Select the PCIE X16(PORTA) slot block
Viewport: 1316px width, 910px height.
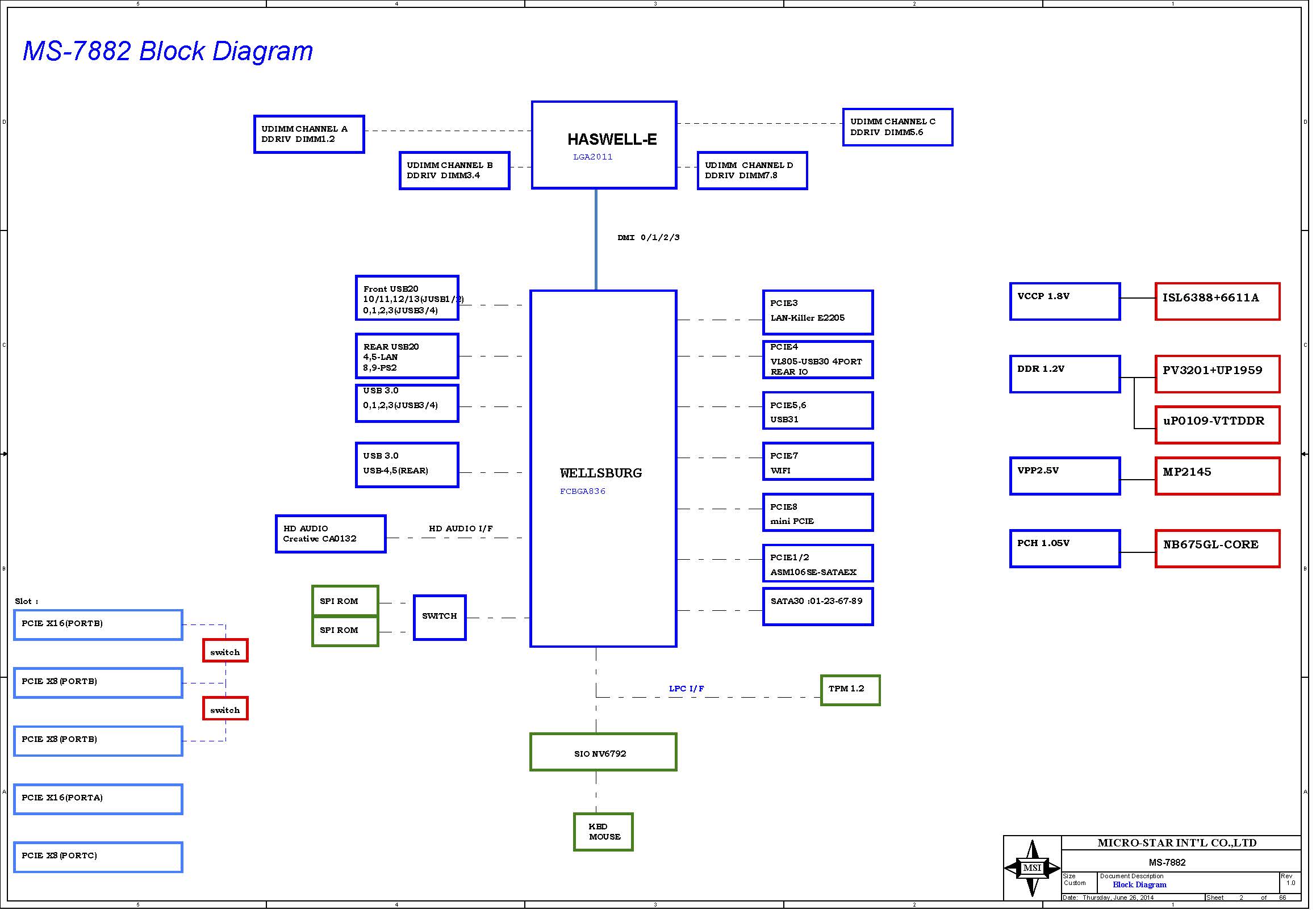coord(98,799)
